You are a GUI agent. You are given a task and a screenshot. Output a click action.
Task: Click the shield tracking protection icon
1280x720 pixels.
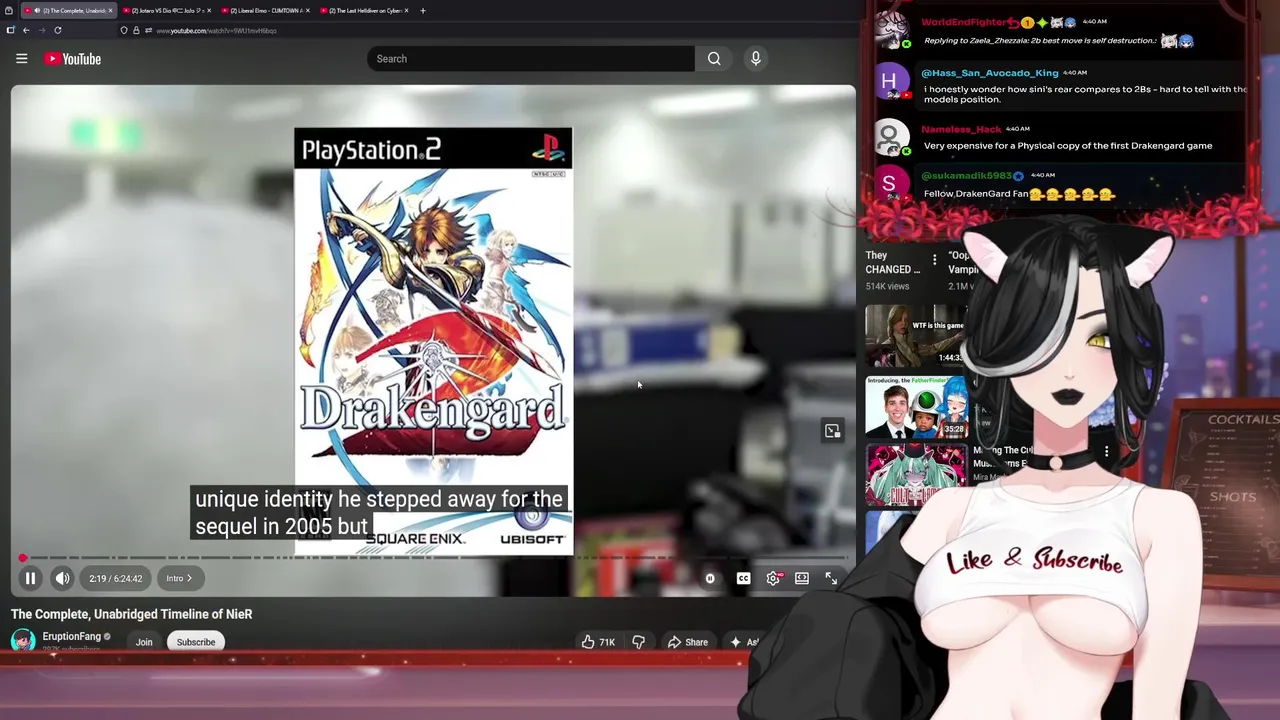[124, 30]
